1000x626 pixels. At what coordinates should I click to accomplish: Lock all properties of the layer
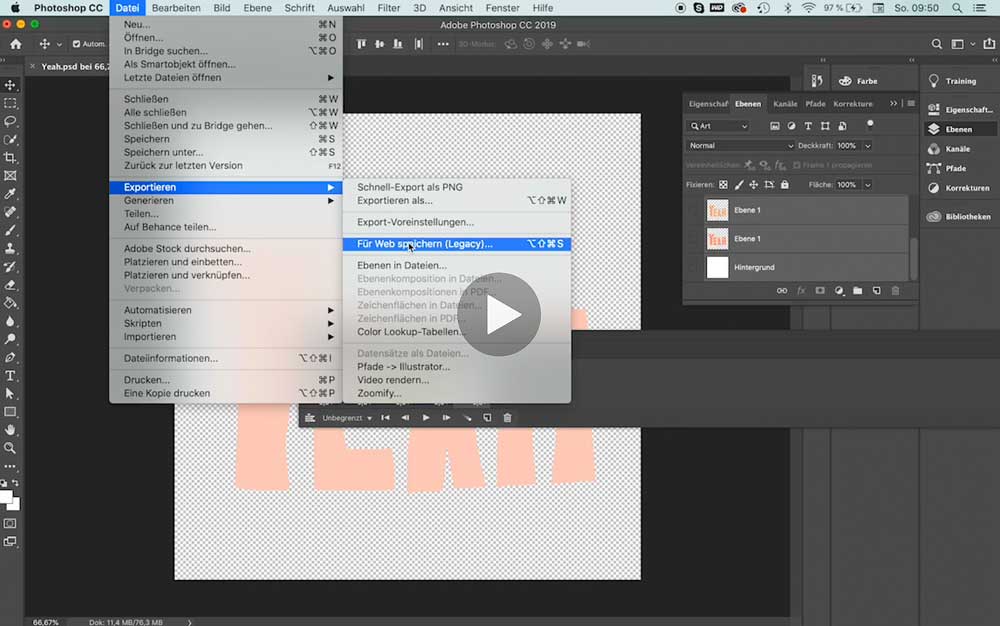[x=785, y=183]
